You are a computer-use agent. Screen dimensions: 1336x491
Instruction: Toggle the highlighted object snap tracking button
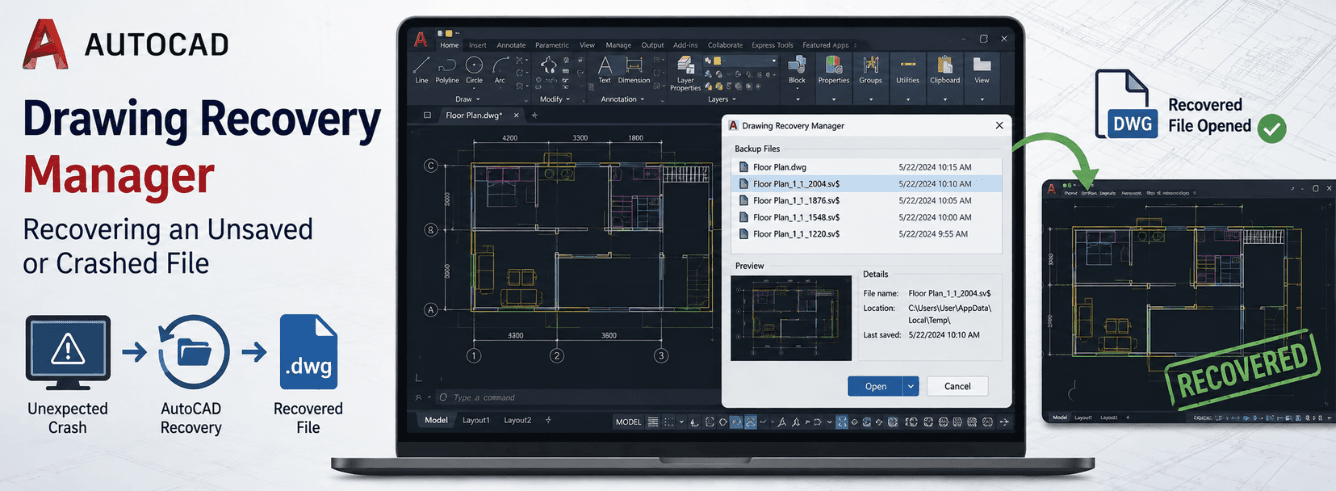point(736,422)
